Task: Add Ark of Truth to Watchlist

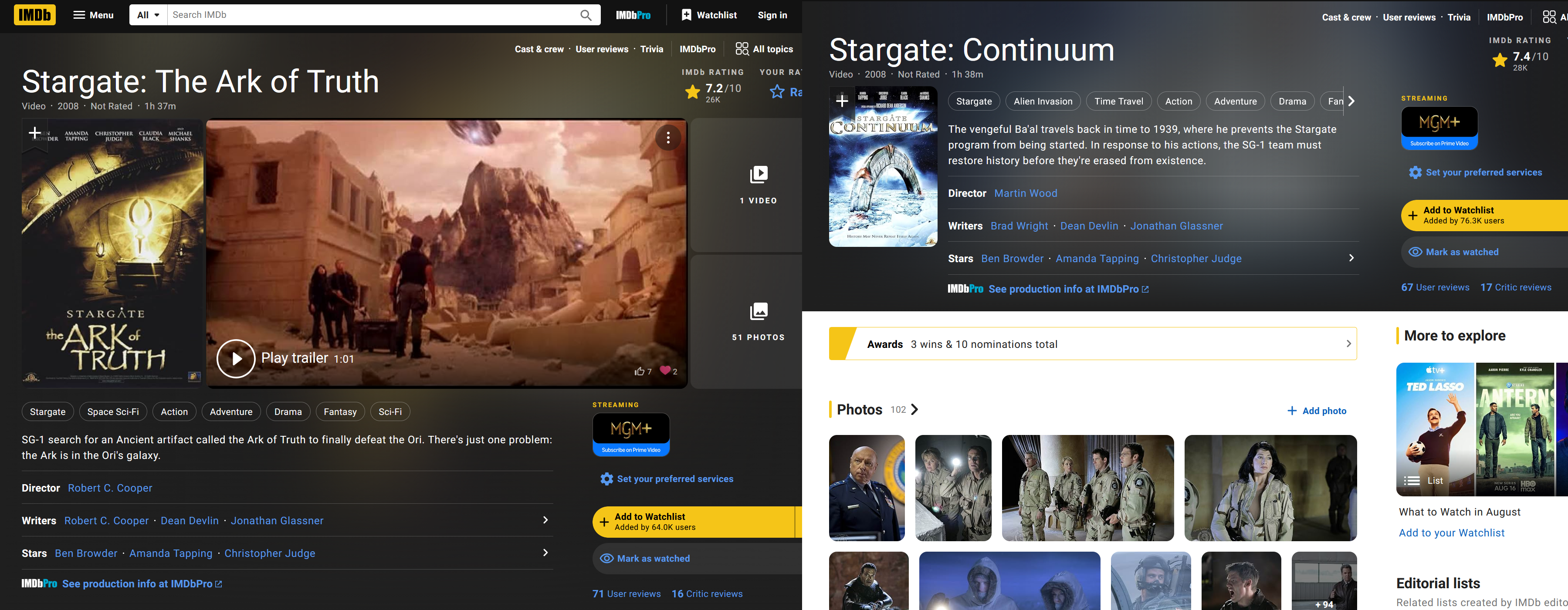Action: 694,522
